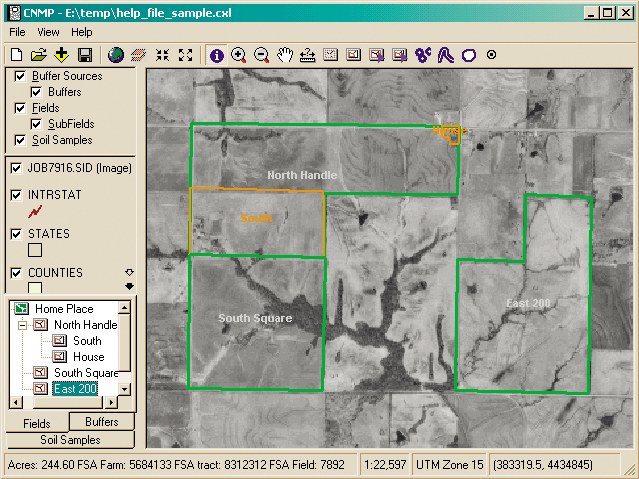The image size is (639, 479).
Task: Click the North Handle map label
Action: click(302, 175)
